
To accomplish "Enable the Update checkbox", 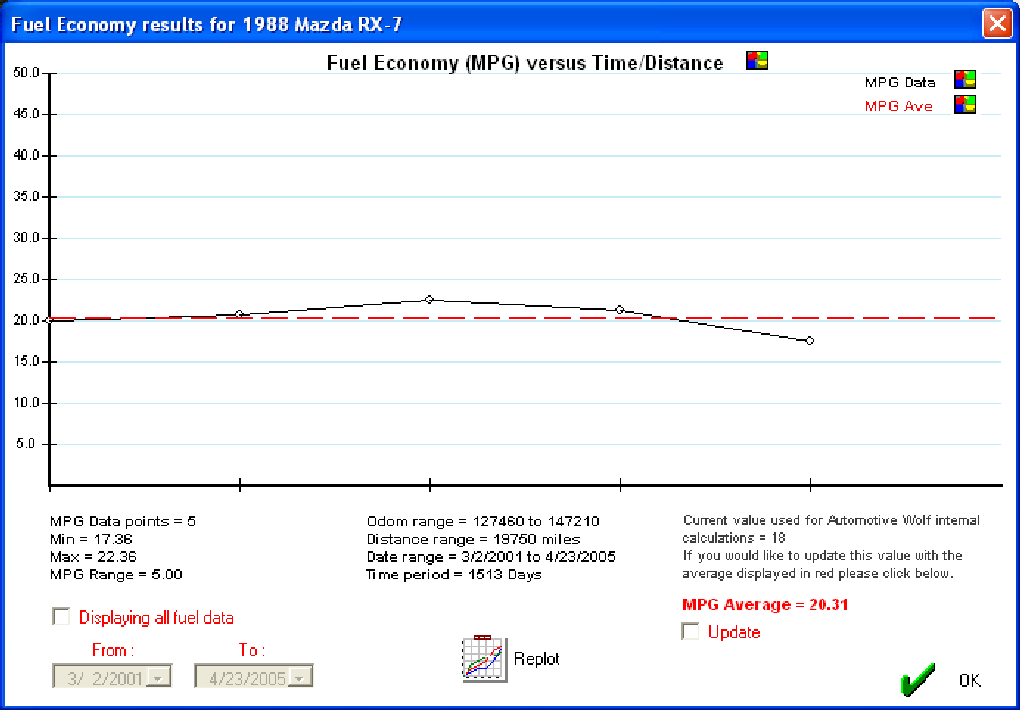I will tap(690, 631).
